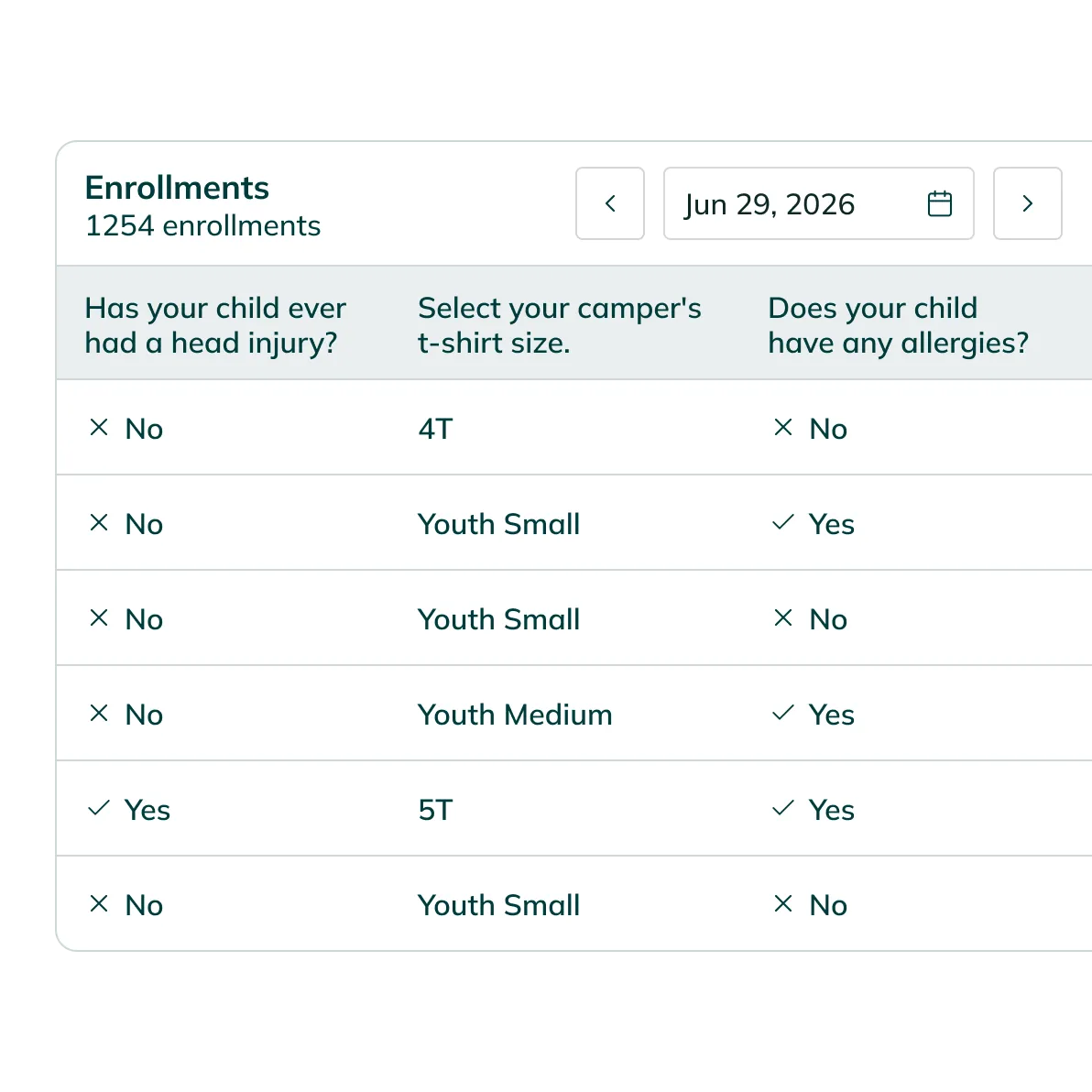The width and height of the screenshot is (1092, 1092).
Task: Select the 'Does your child have any allergies?' header
Action: click(899, 325)
